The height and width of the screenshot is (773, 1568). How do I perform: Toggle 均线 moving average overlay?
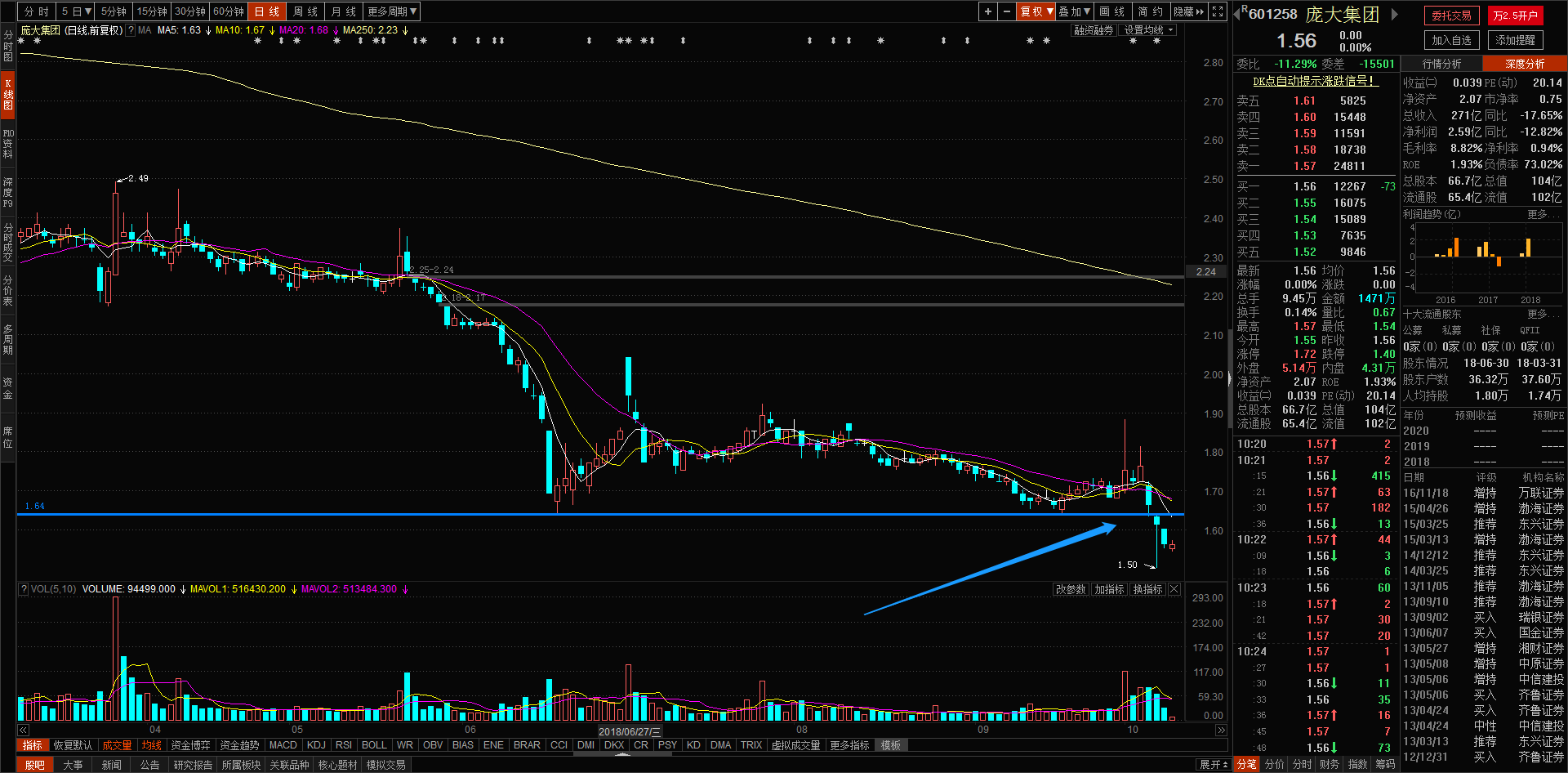pyautogui.click(x=152, y=745)
